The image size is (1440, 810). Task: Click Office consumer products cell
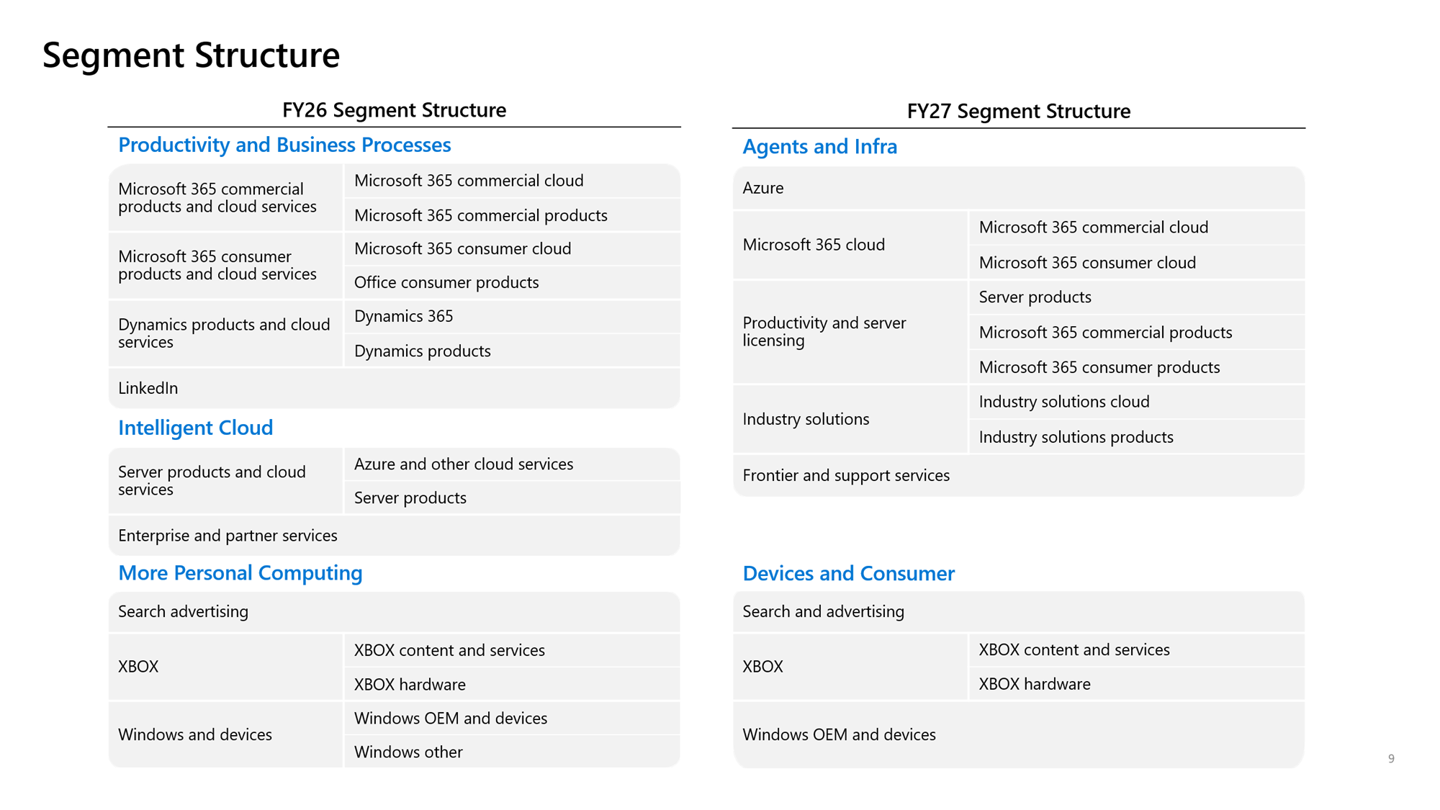[512, 283]
